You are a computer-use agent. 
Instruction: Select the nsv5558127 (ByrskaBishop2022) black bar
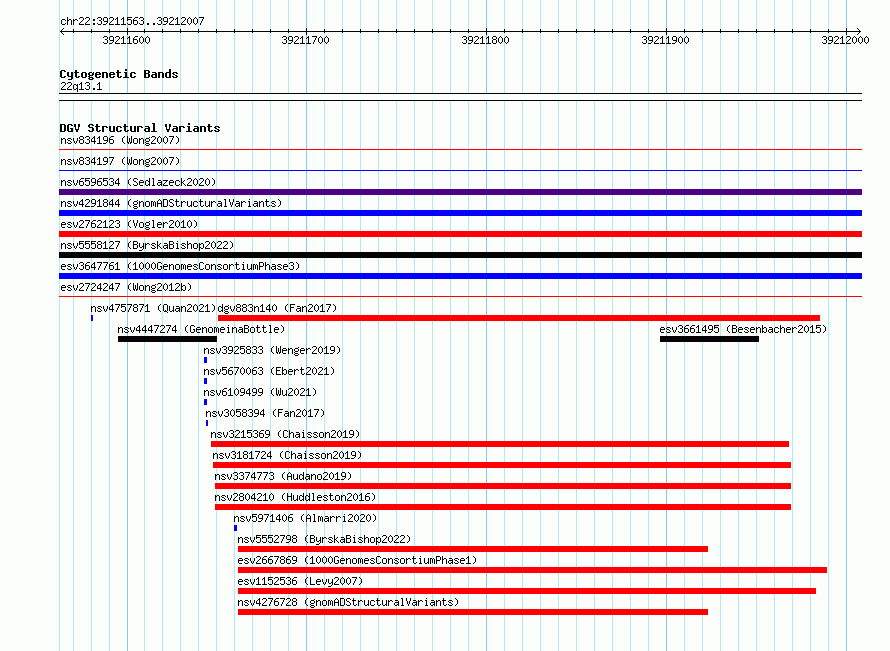point(460,255)
